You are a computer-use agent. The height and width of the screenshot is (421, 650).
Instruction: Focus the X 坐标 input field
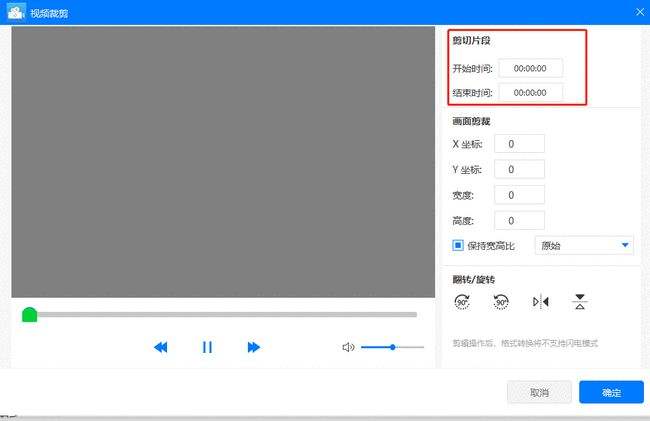[x=519, y=144]
